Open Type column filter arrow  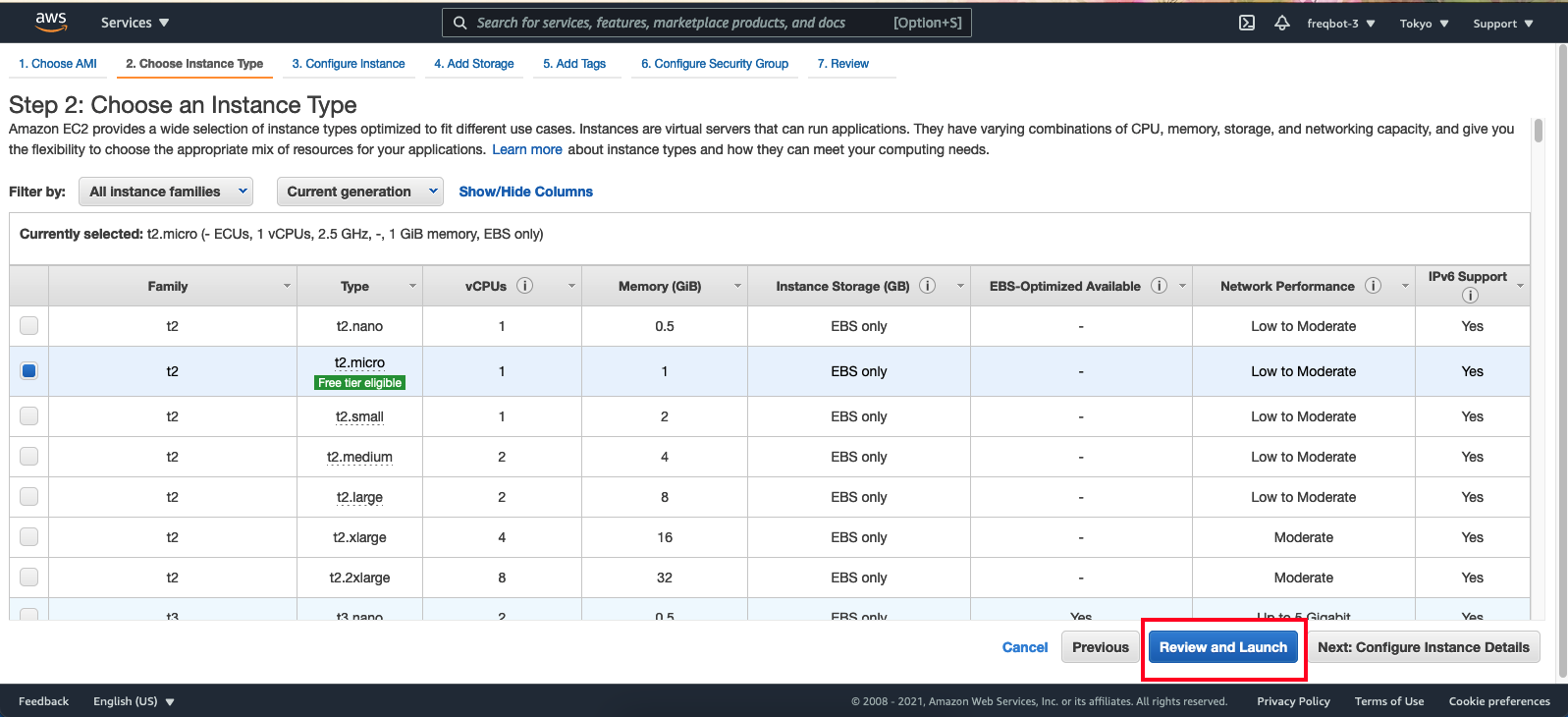tap(412, 286)
